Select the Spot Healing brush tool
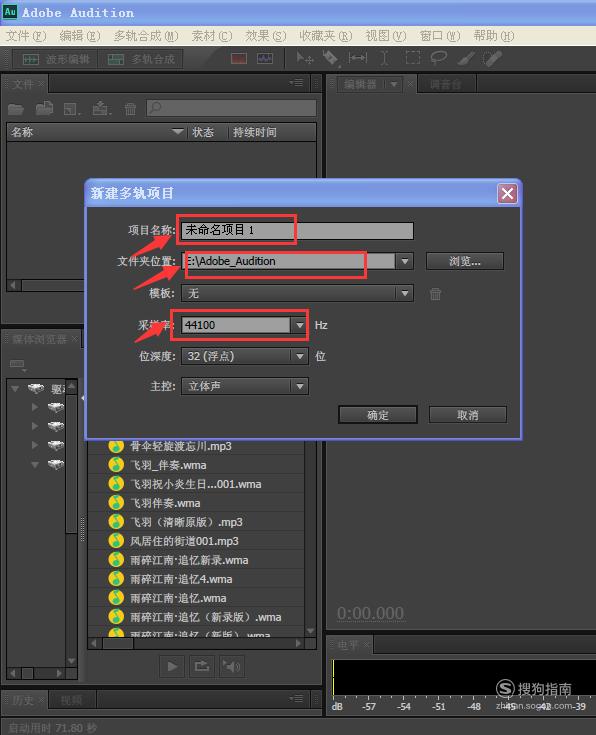 (492, 58)
